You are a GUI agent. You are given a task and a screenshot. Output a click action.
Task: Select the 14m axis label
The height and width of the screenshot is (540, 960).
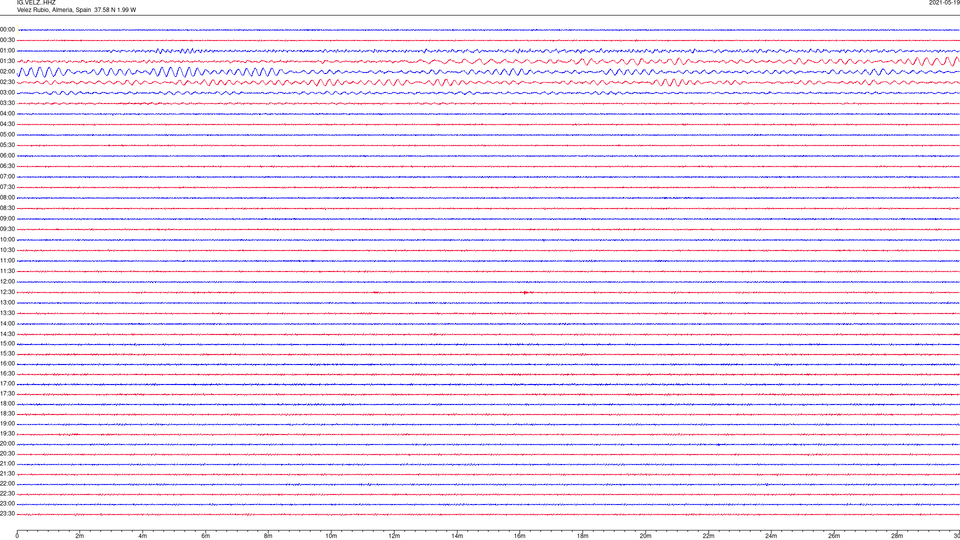point(457,536)
